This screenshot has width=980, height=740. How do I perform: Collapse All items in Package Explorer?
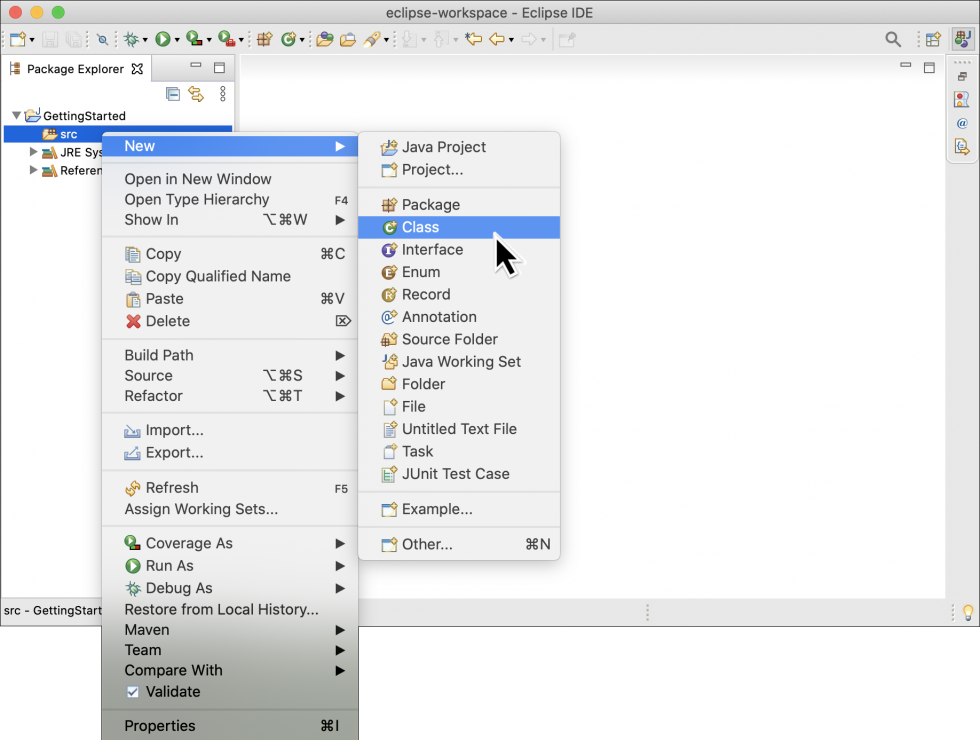coord(172,93)
